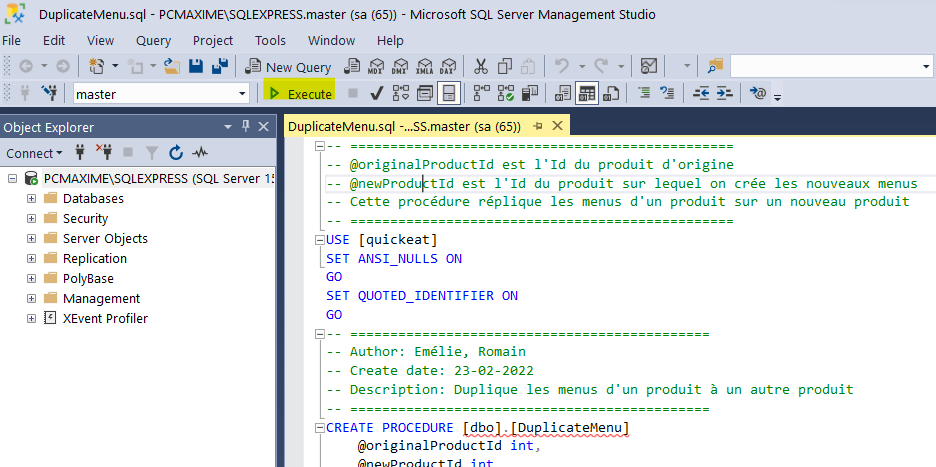This screenshot has width=936, height=467.
Task: Open the Edit menu
Action: point(54,41)
